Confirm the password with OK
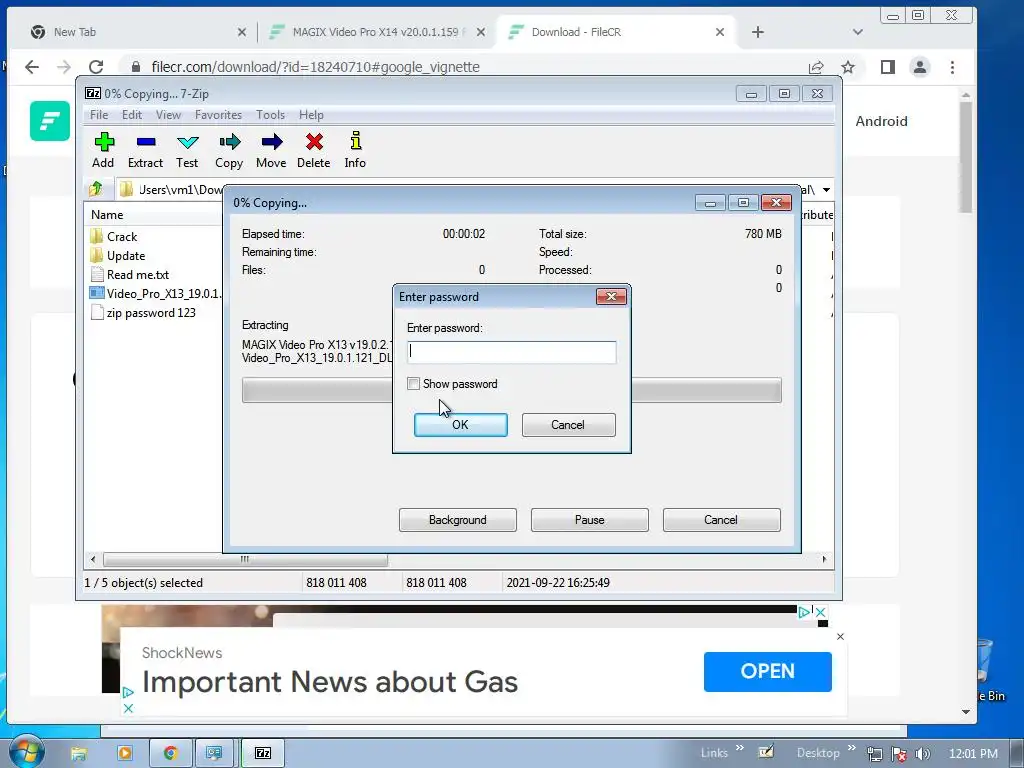This screenshot has width=1024, height=768. [460, 424]
